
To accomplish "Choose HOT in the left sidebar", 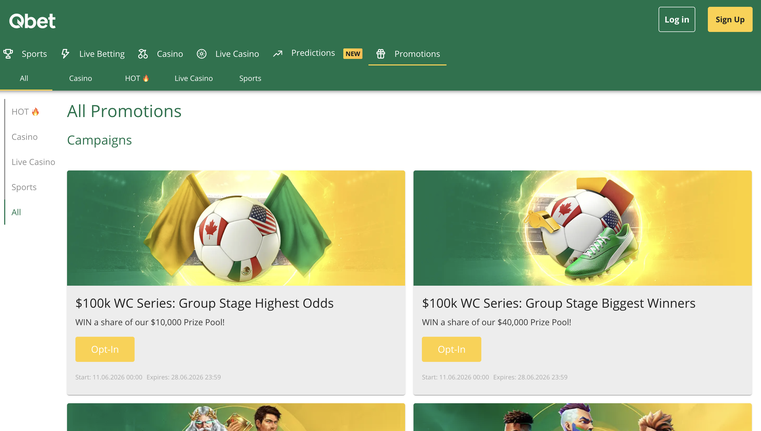I will click(25, 112).
